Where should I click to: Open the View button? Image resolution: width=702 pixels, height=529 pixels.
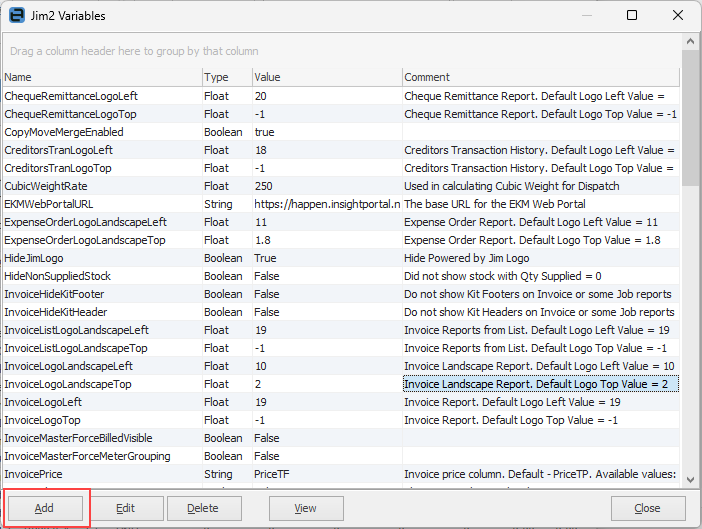[x=306, y=508]
